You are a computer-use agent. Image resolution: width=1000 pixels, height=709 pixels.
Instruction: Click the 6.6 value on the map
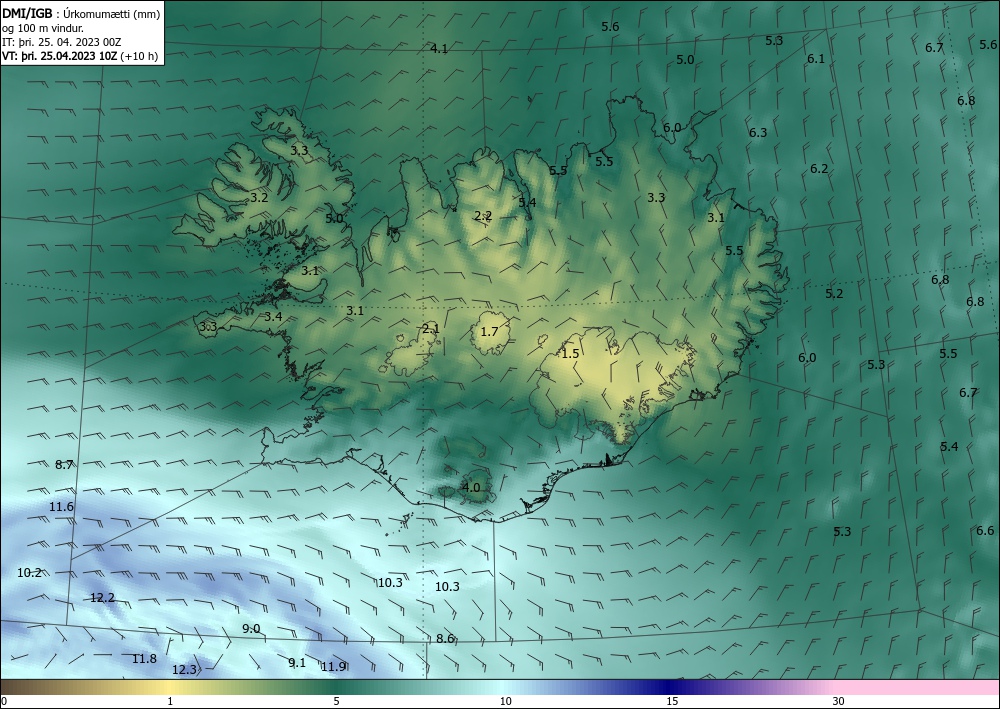pyautogui.click(x=985, y=530)
